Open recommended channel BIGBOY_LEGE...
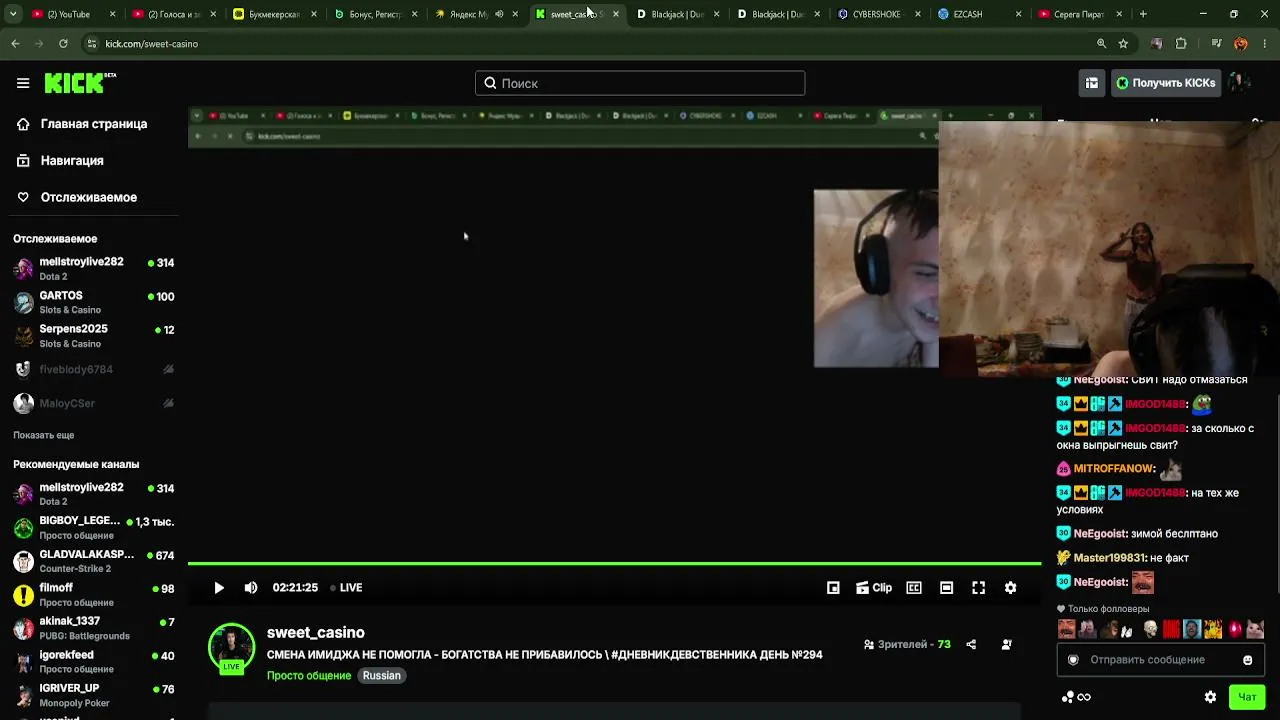This screenshot has width=1280, height=720. coord(93,527)
